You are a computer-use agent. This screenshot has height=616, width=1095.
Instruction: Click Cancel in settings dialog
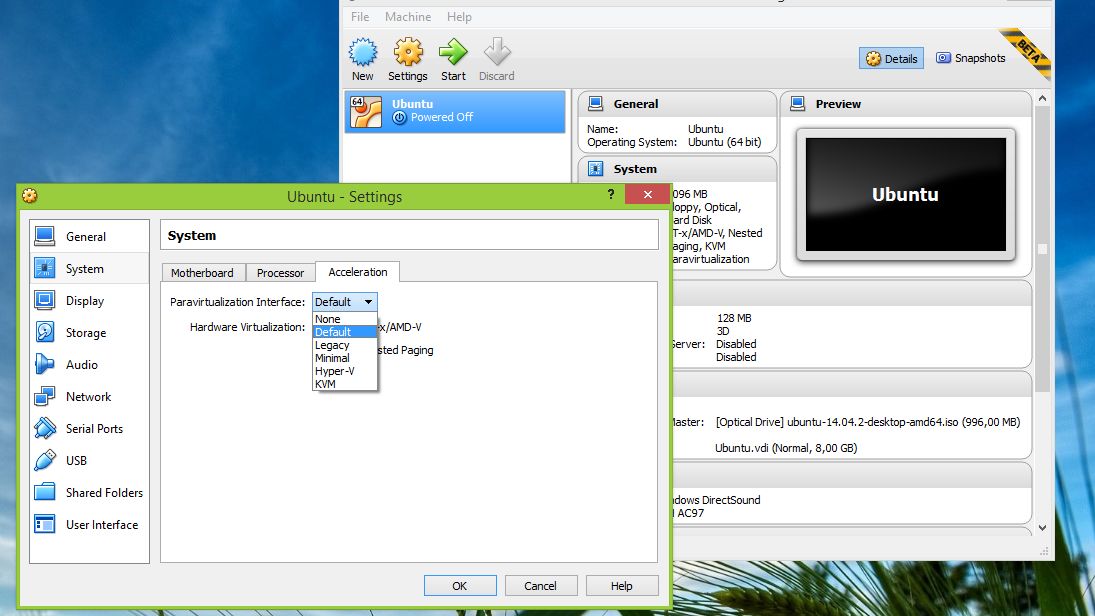[541, 585]
